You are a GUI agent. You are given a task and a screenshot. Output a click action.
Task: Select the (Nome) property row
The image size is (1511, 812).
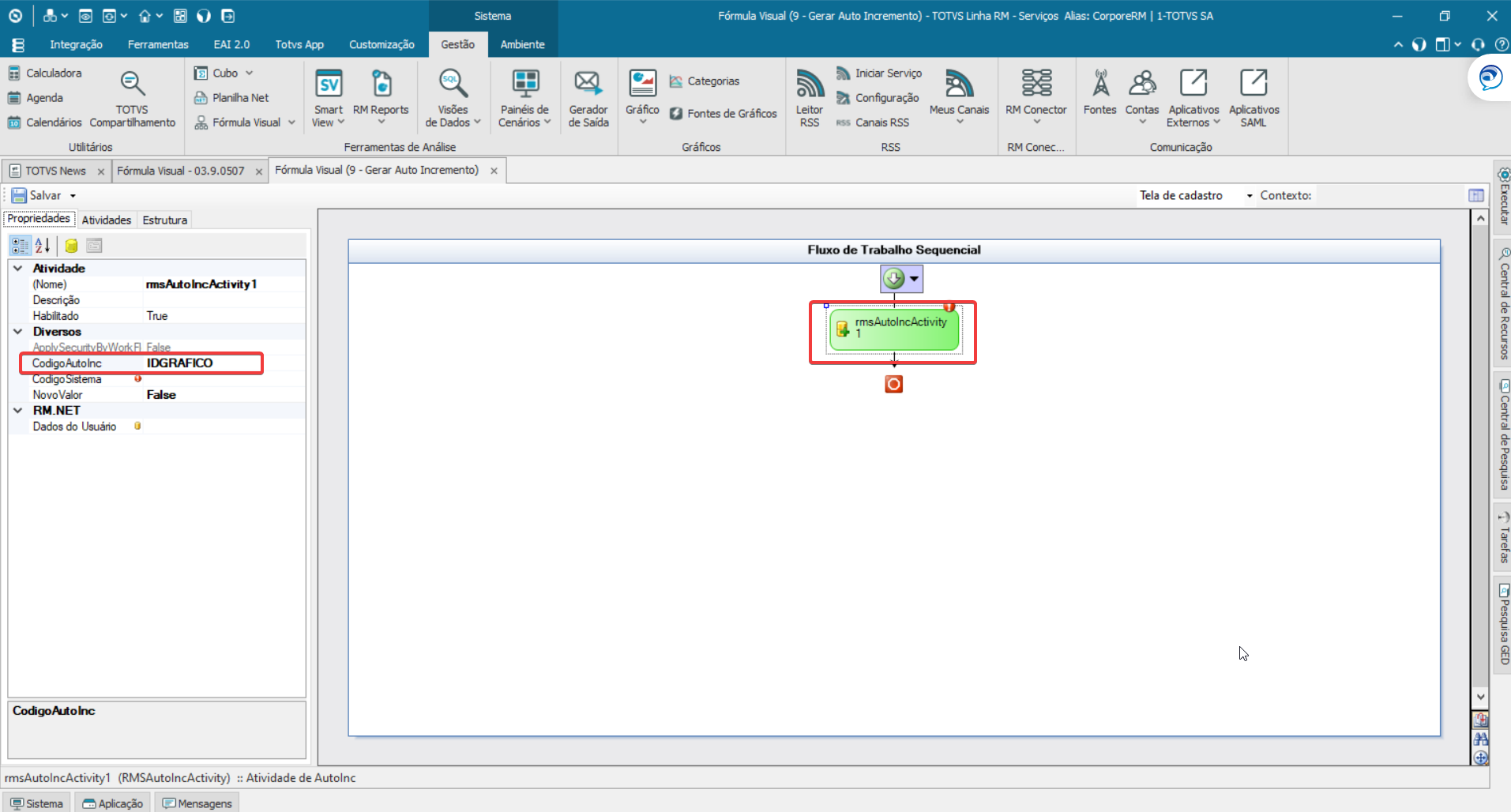pyautogui.click(x=156, y=284)
